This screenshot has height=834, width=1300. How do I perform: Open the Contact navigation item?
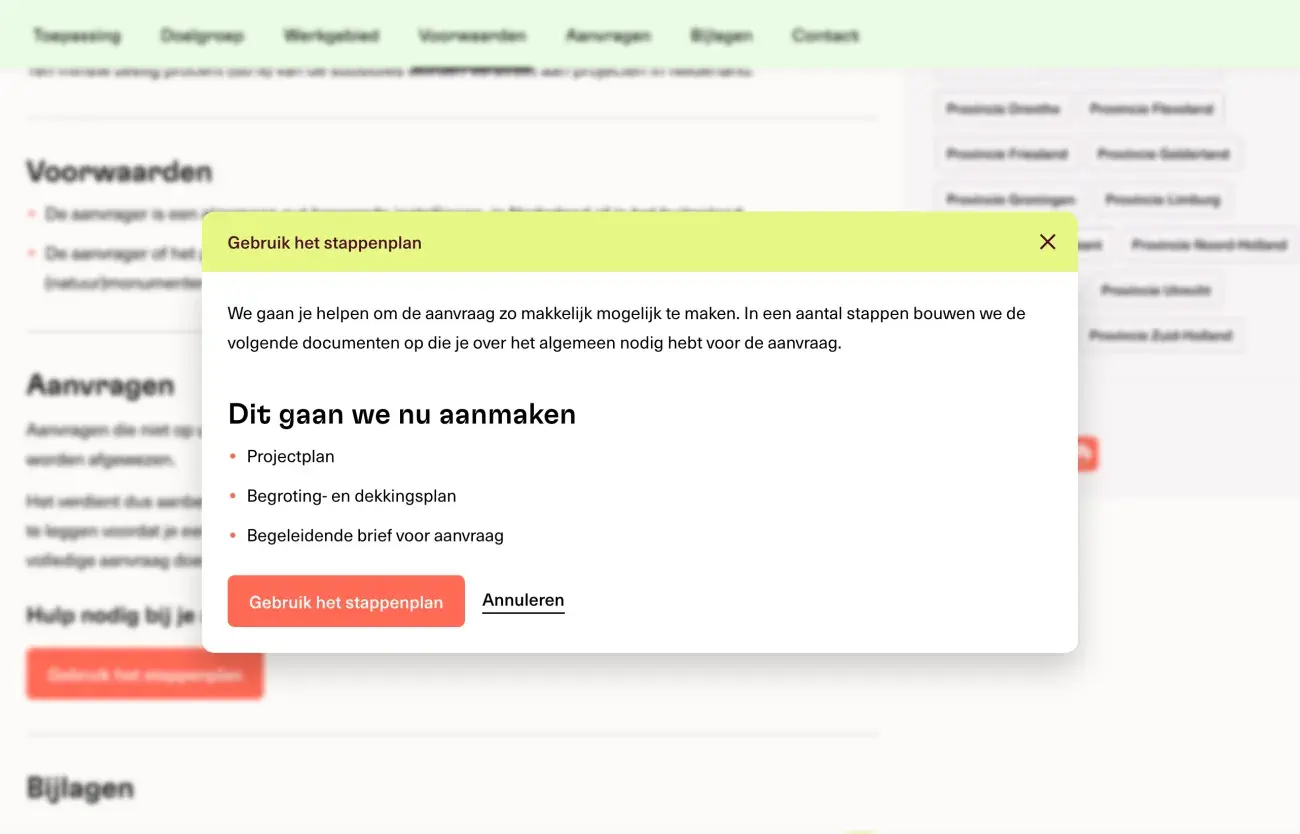[x=824, y=35]
